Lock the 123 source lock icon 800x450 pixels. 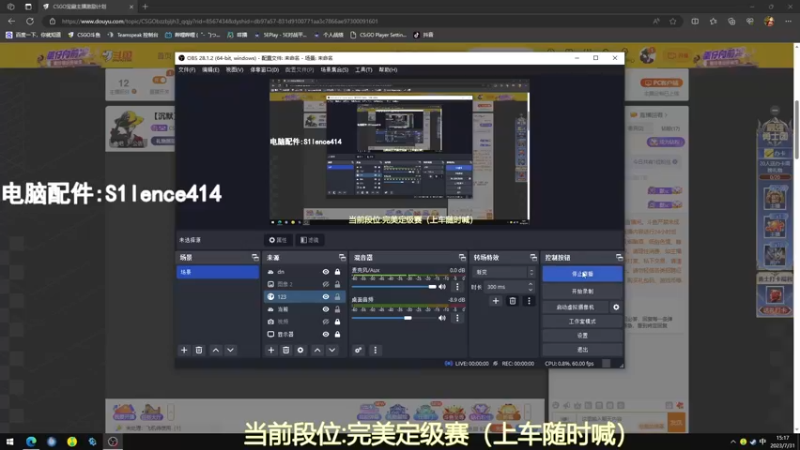coord(337,296)
